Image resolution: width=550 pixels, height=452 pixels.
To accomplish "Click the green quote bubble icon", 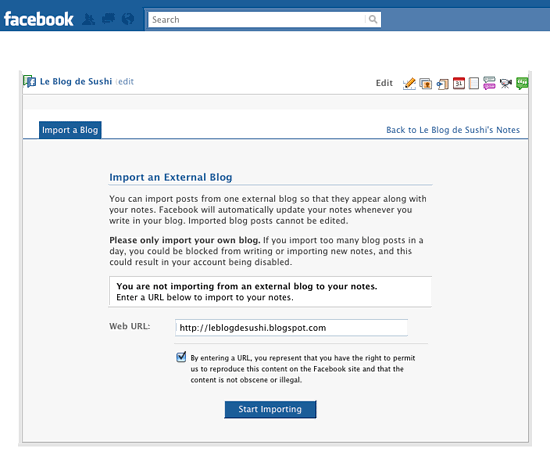I will [x=522, y=83].
